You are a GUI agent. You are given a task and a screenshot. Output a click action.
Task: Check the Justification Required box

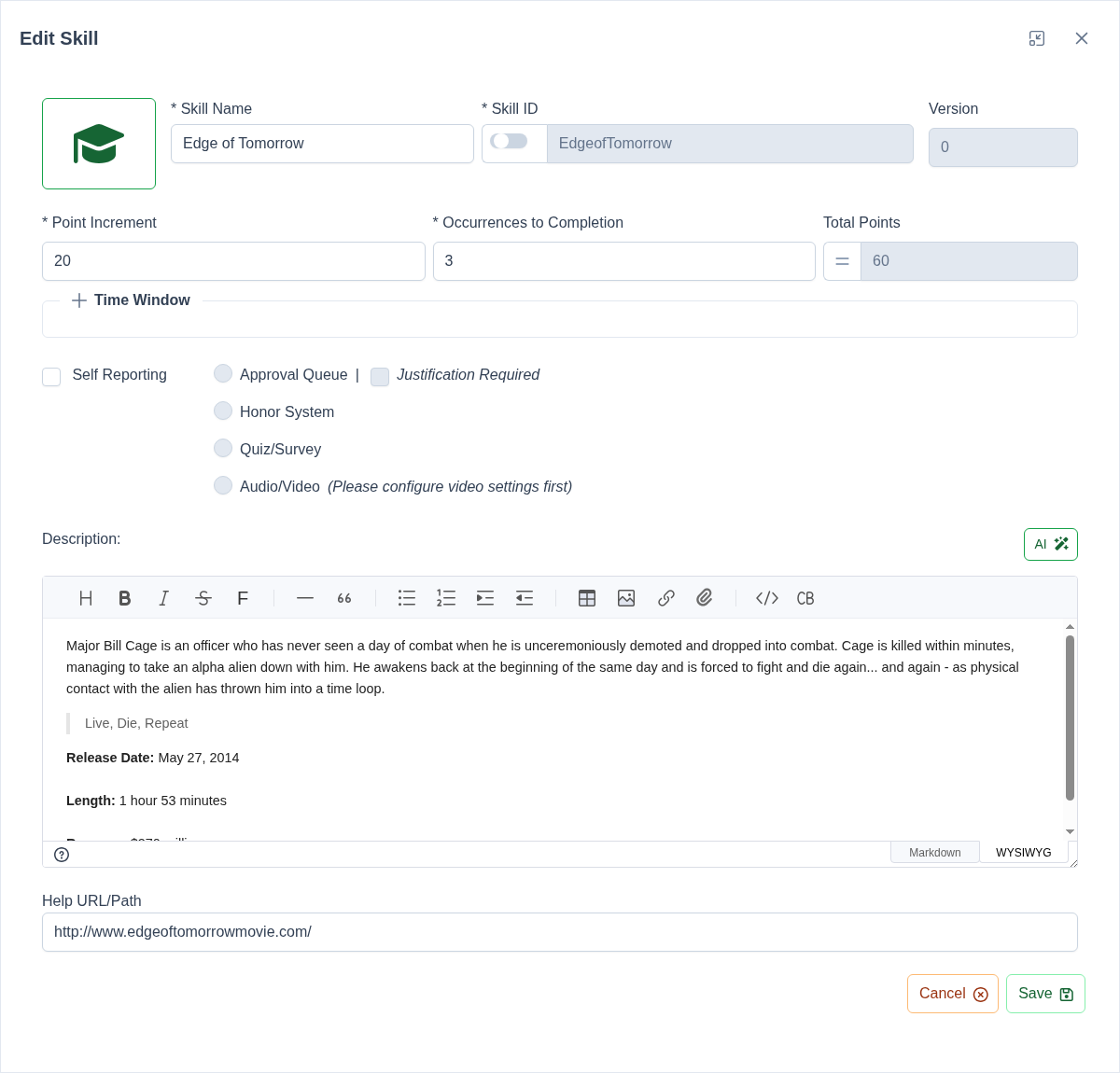point(380,377)
